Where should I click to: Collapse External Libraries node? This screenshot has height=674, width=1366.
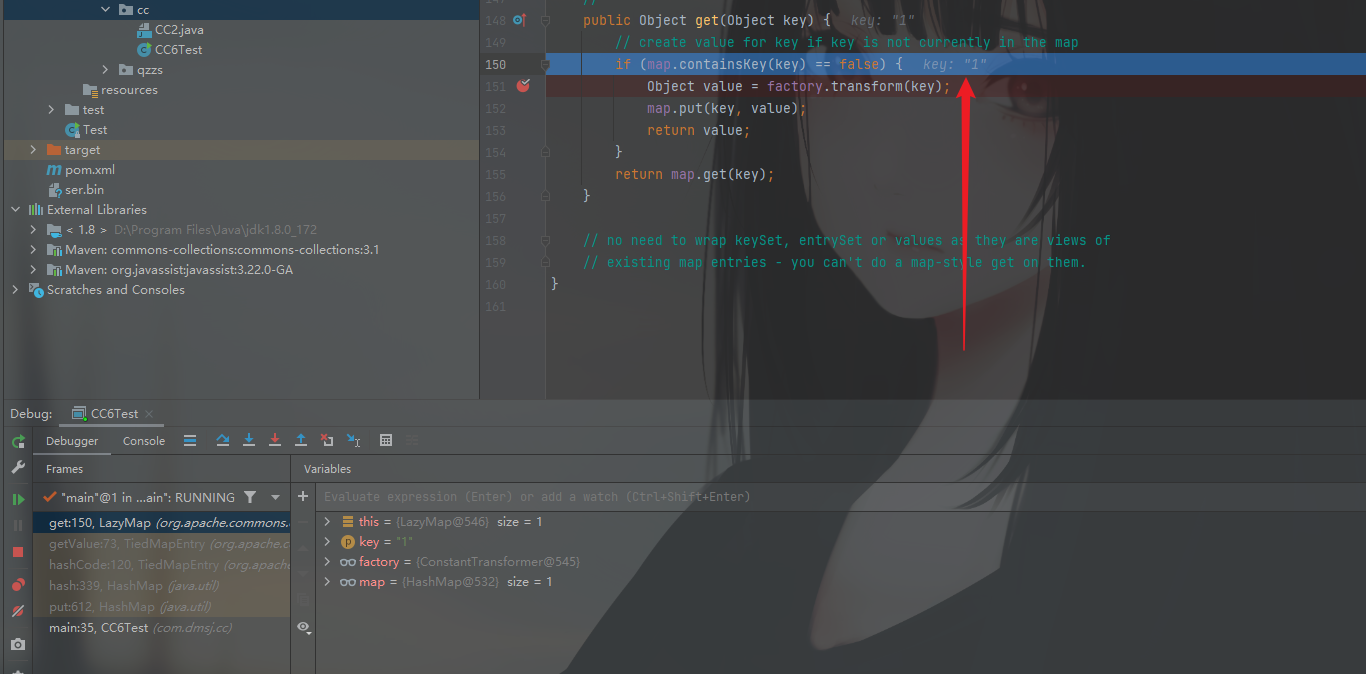click(x=16, y=210)
